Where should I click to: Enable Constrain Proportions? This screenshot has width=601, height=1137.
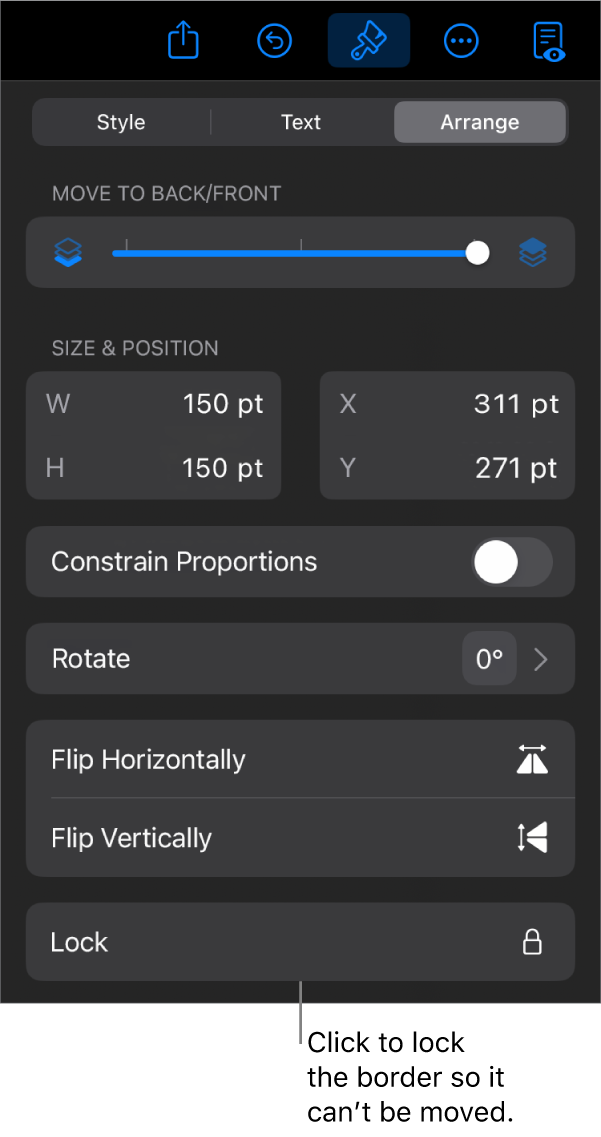511,561
